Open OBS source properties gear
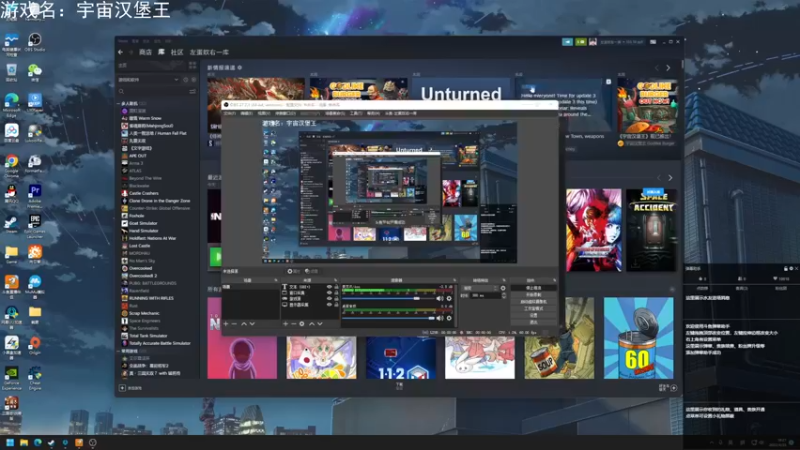This screenshot has height=450, width=800. point(302,323)
